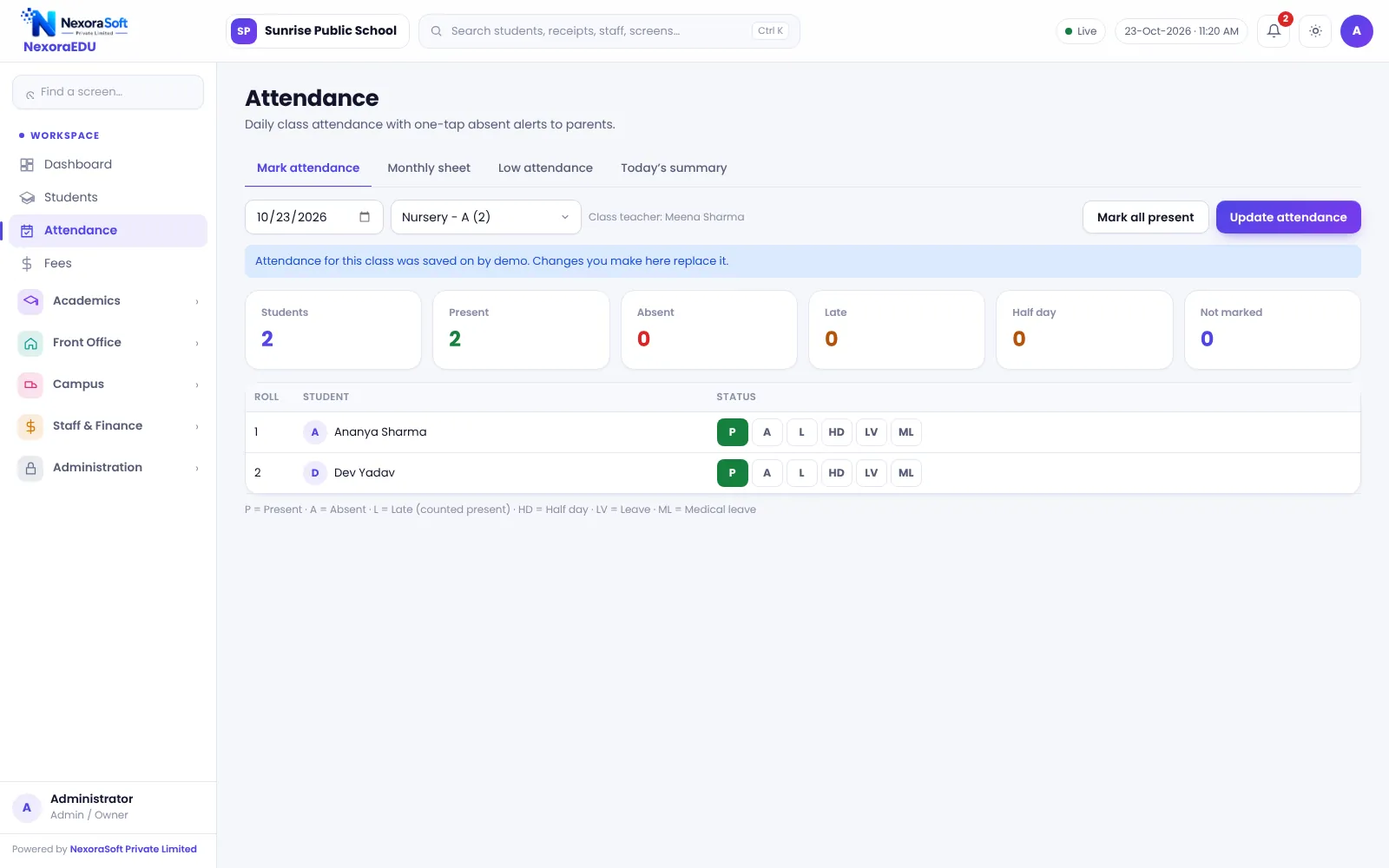Set Dev Yadav to Medical leave (ML)
The image size is (1389, 868).
pos(905,473)
